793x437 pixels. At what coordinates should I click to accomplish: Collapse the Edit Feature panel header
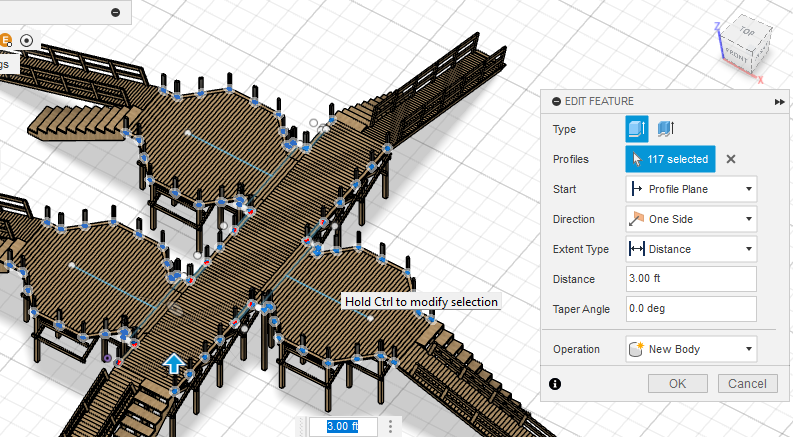tap(556, 102)
